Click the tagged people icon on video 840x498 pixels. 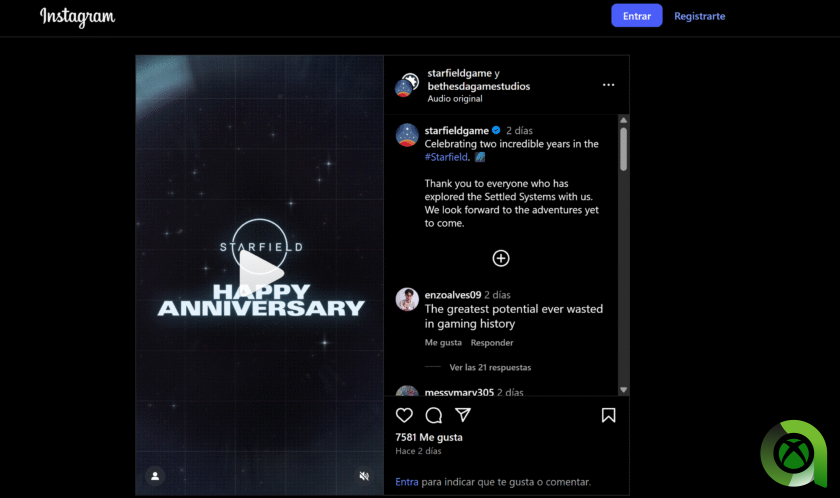(x=155, y=476)
